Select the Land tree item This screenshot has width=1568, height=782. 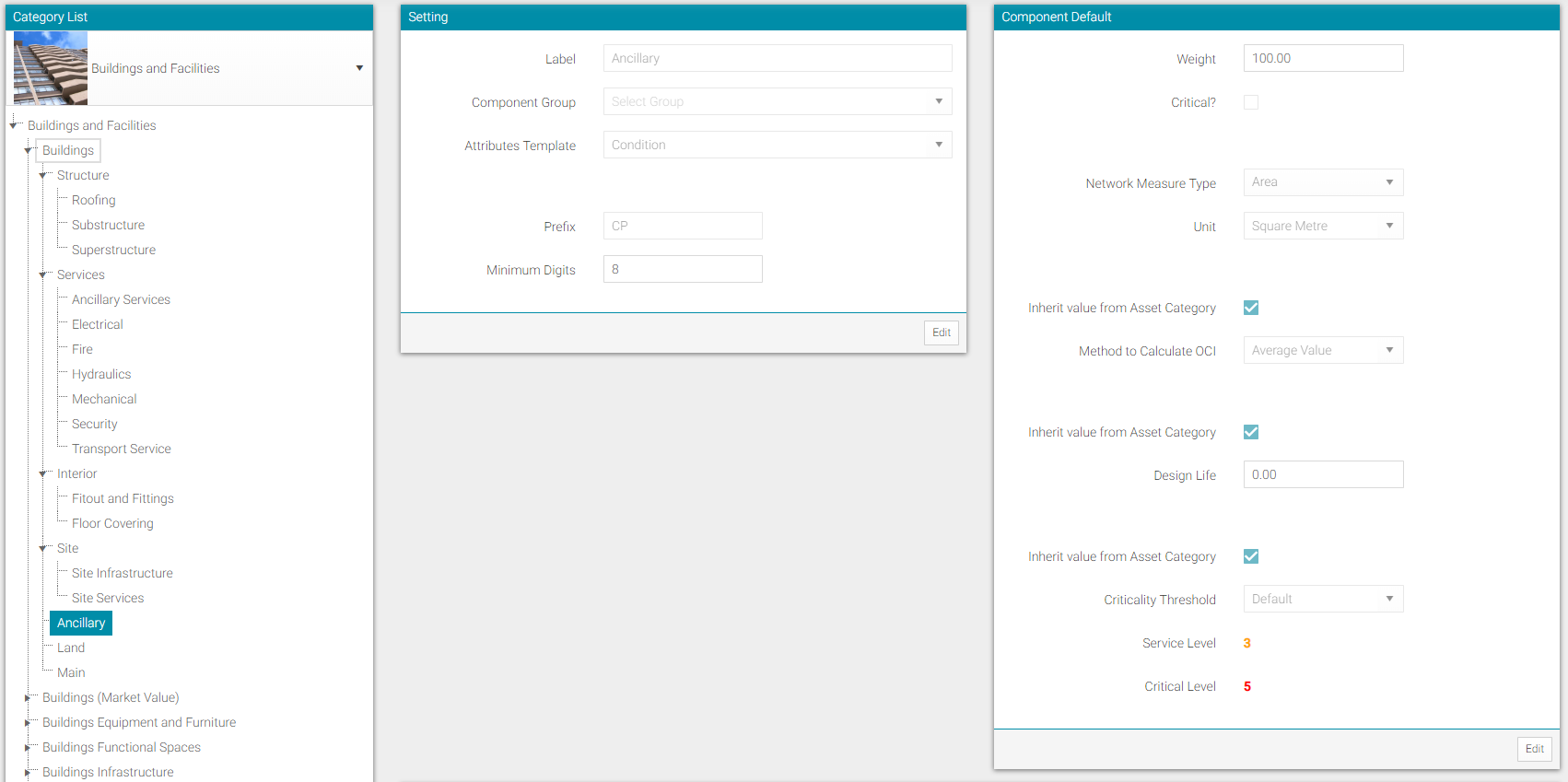pyautogui.click(x=71, y=648)
